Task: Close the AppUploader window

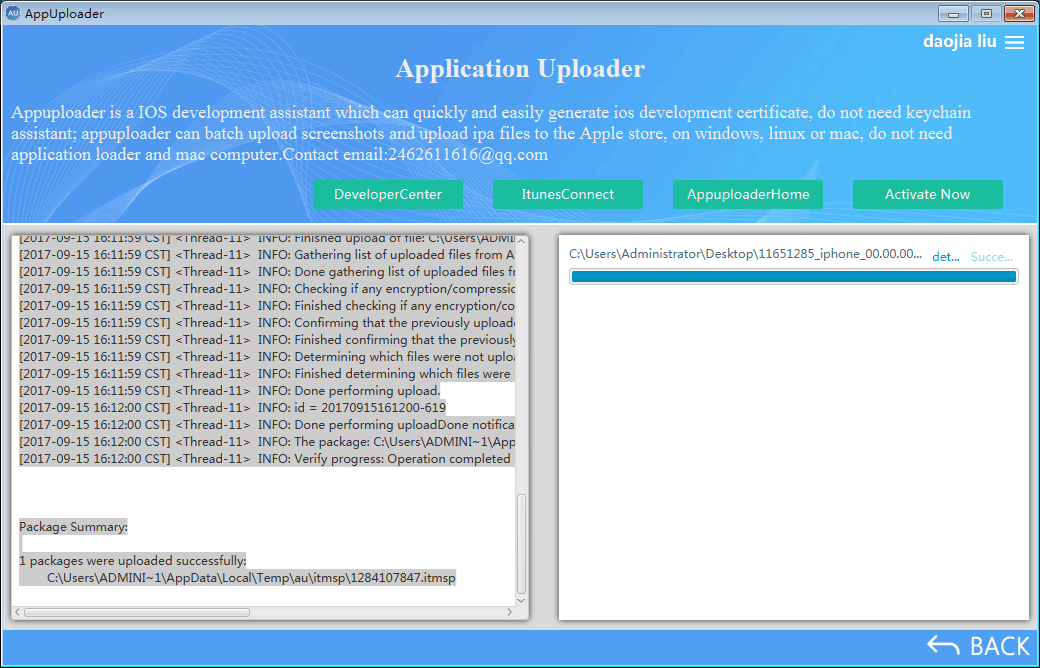Action: pyautogui.click(x=1019, y=13)
